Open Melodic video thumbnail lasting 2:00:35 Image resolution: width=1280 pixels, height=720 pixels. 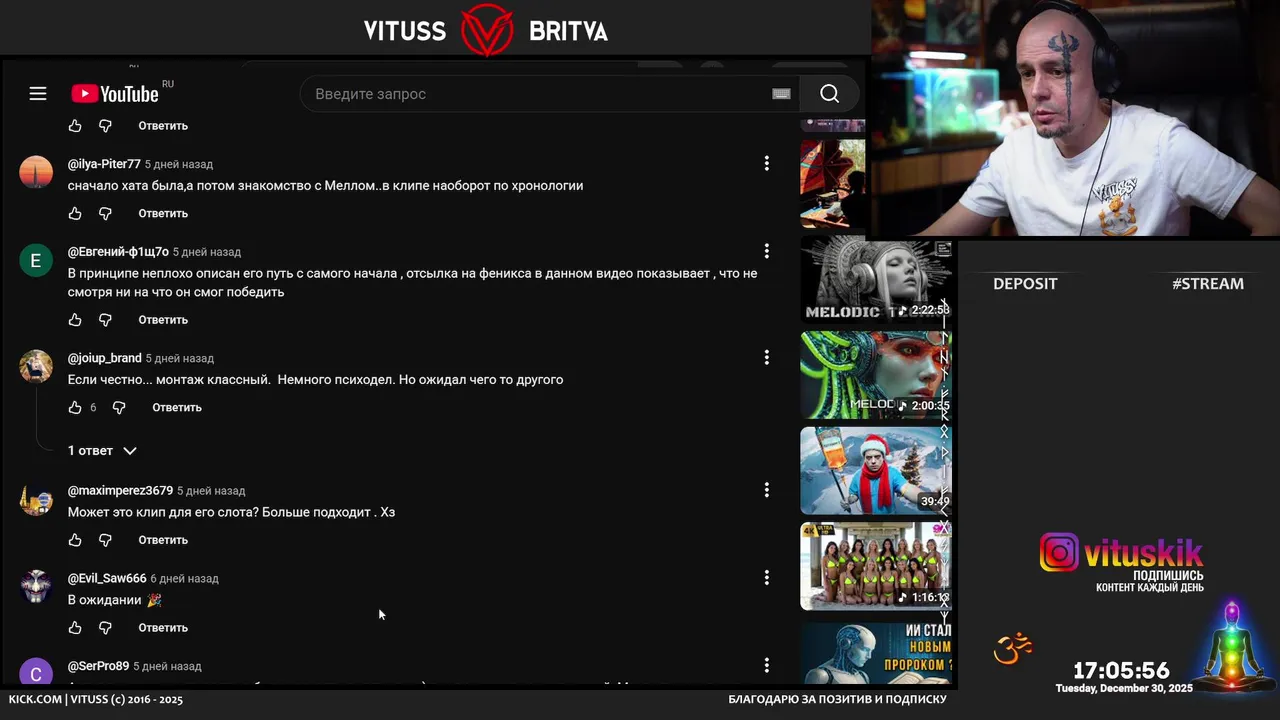coord(876,375)
